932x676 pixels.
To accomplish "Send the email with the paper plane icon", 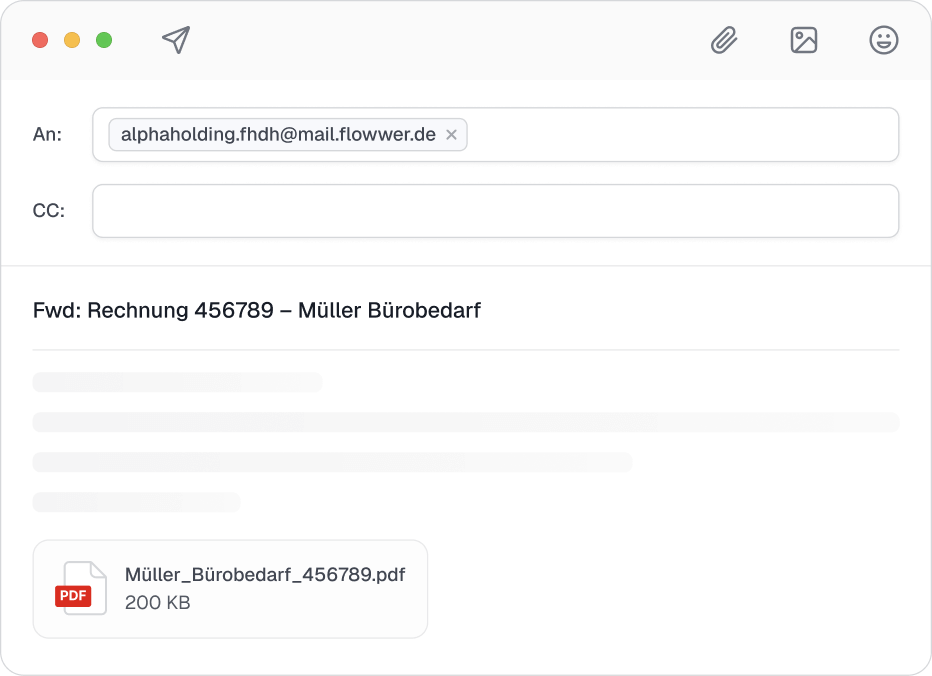I will click(x=176, y=40).
